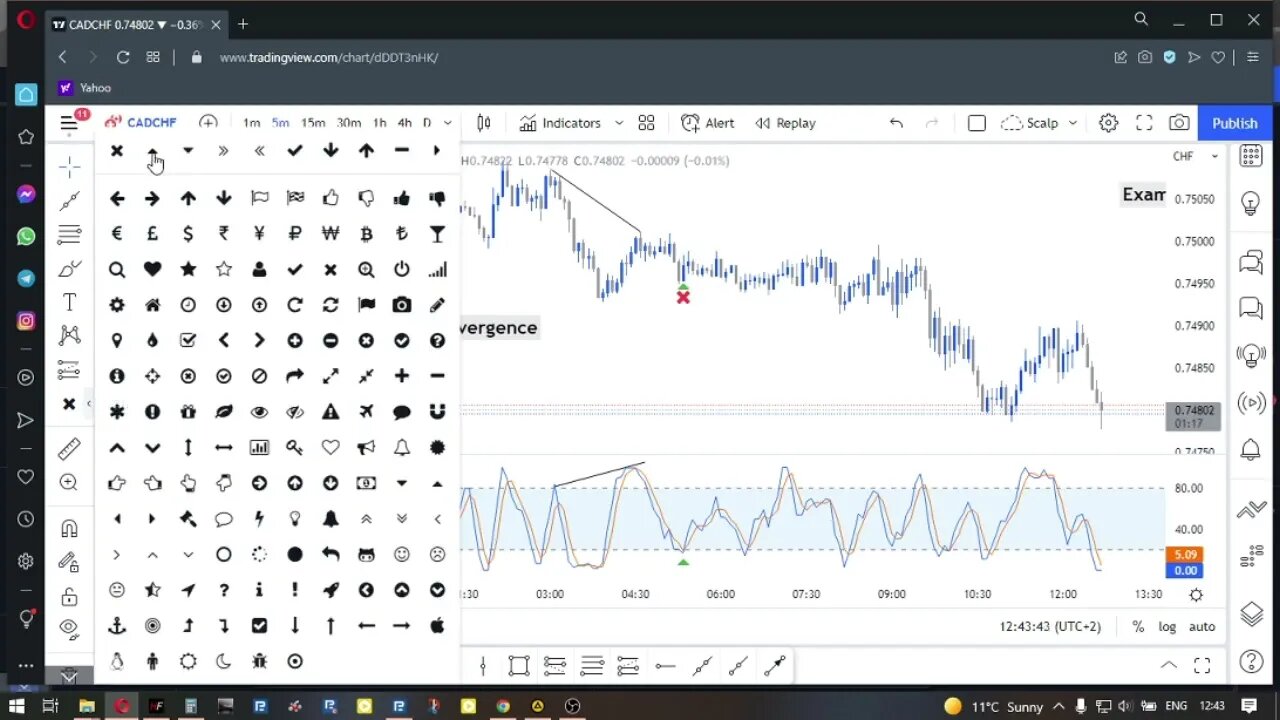Select the rocket icon
Screen dimensions: 1280x720
(330, 590)
